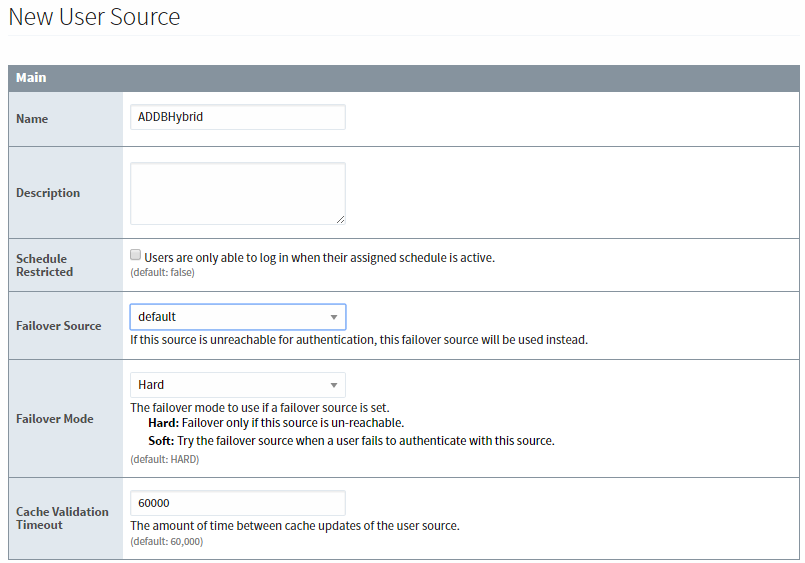Click the Failover Source label
The width and height of the screenshot is (805, 563).
59,326
